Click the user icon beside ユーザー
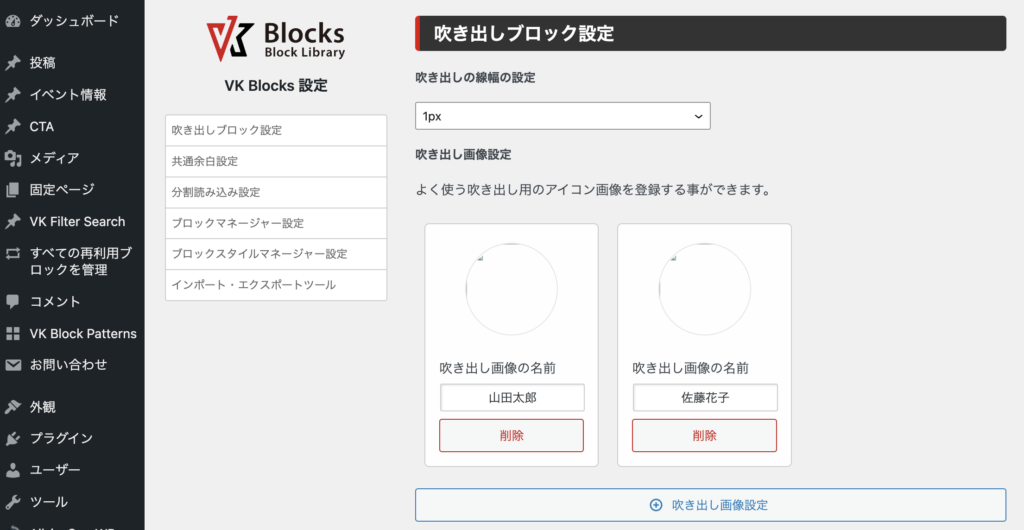1024x530 pixels. (x=13, y=470)
